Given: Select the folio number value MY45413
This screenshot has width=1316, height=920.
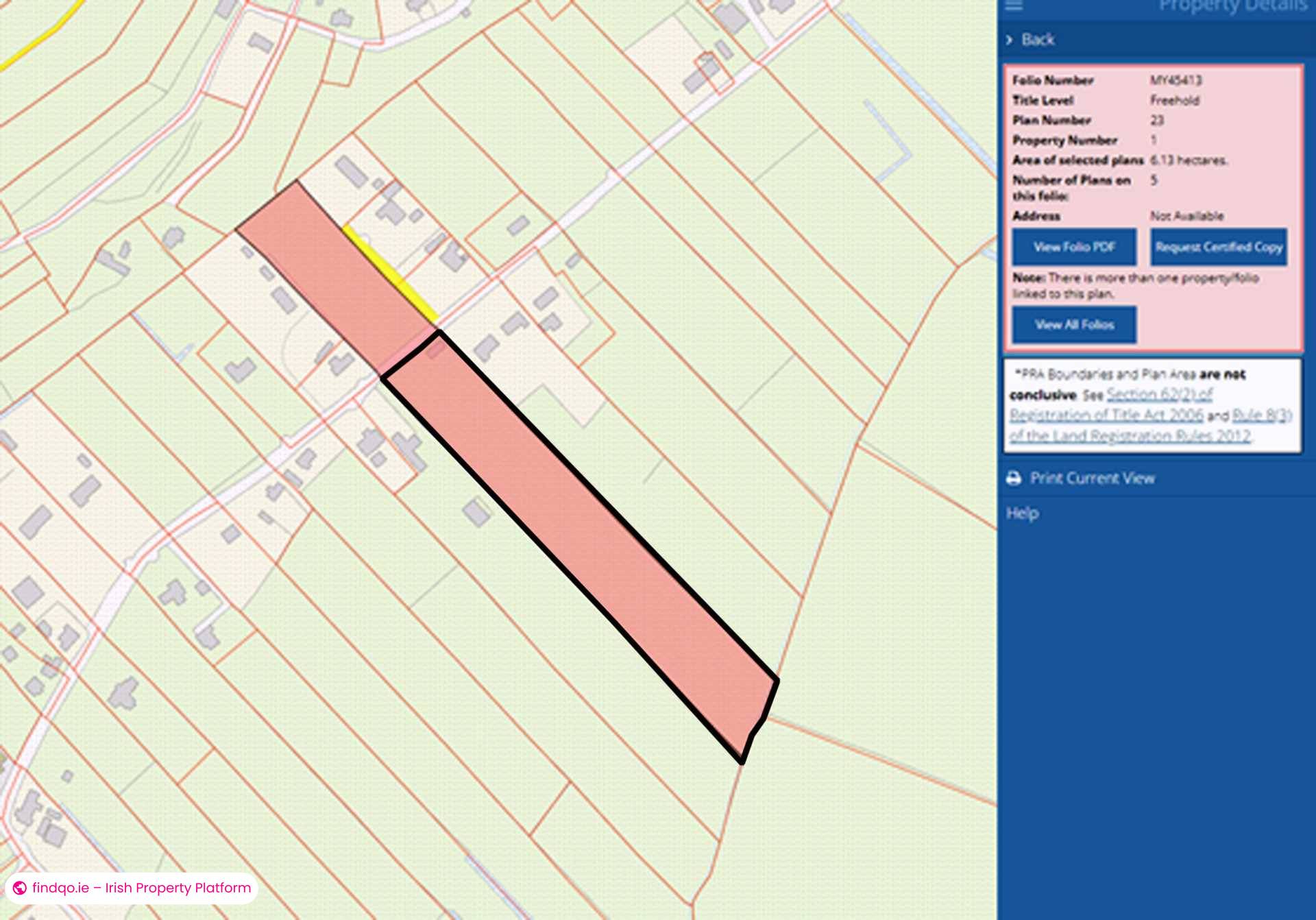Looking at the screenshot, I should [1175, 80].
